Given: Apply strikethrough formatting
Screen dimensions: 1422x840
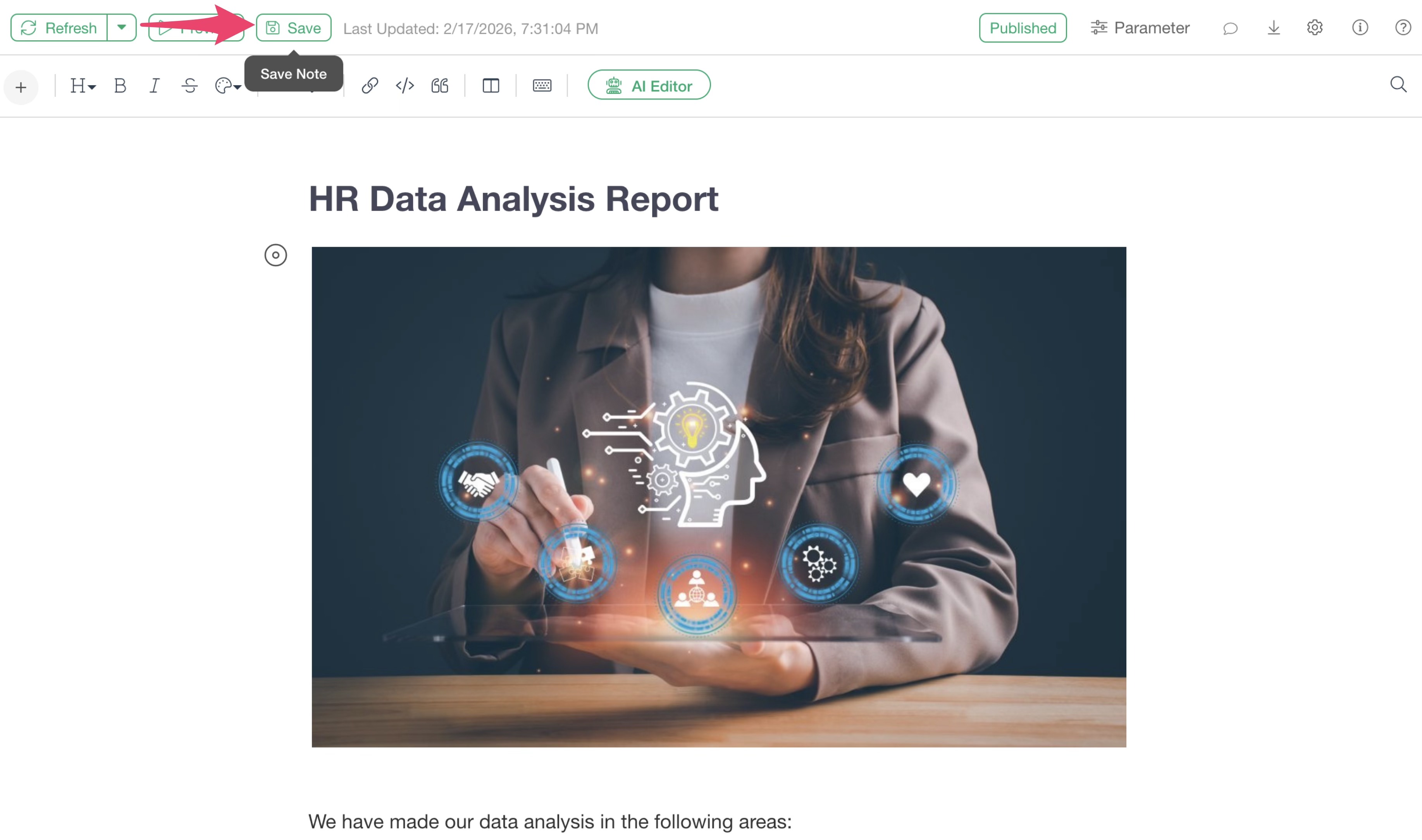Looking at the screenshot, I should coord(189,86).
